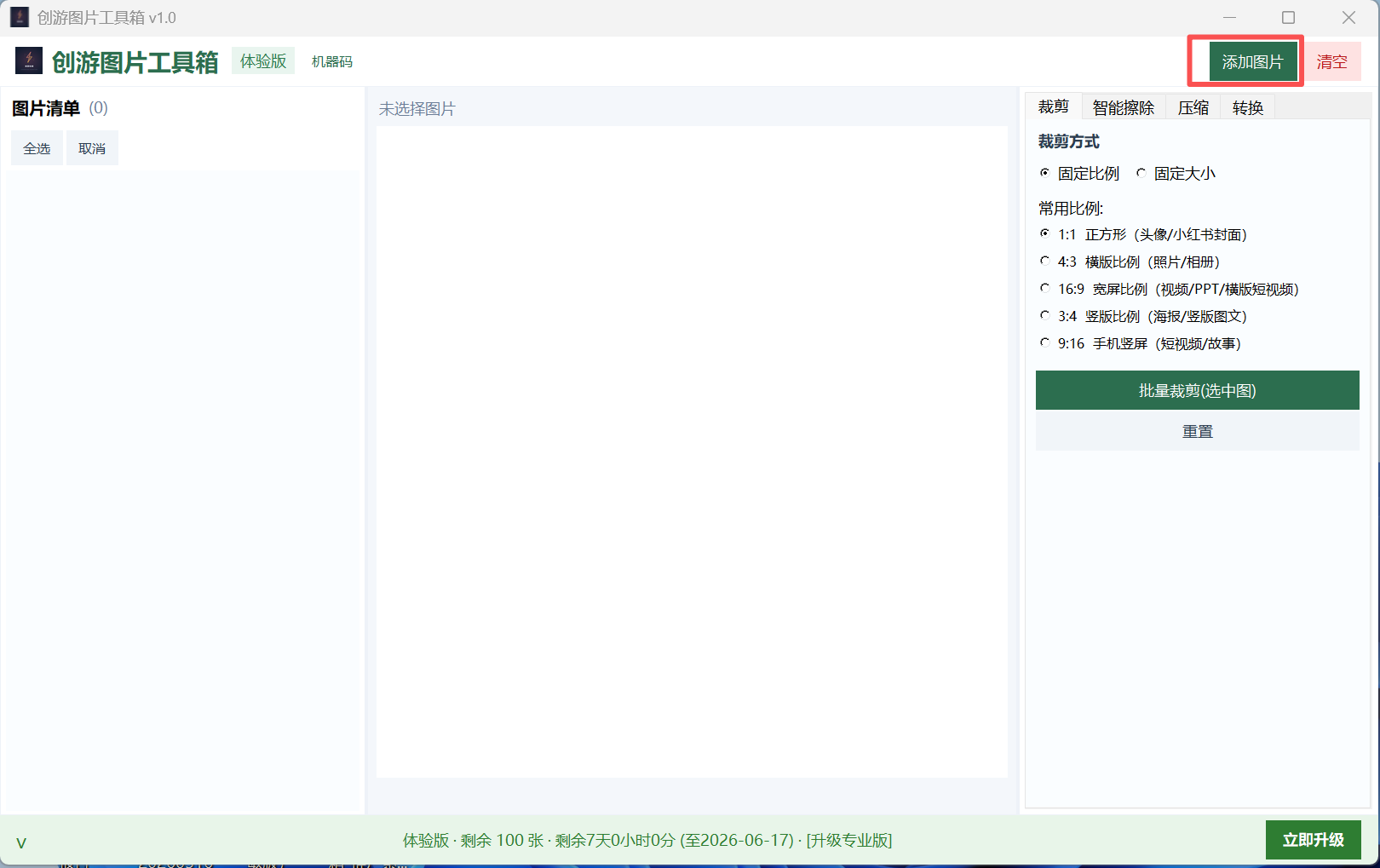Maximize the 创游图片工具箱 window
The width and height of the screenshot is (1380, 868).
point(1289,17)
